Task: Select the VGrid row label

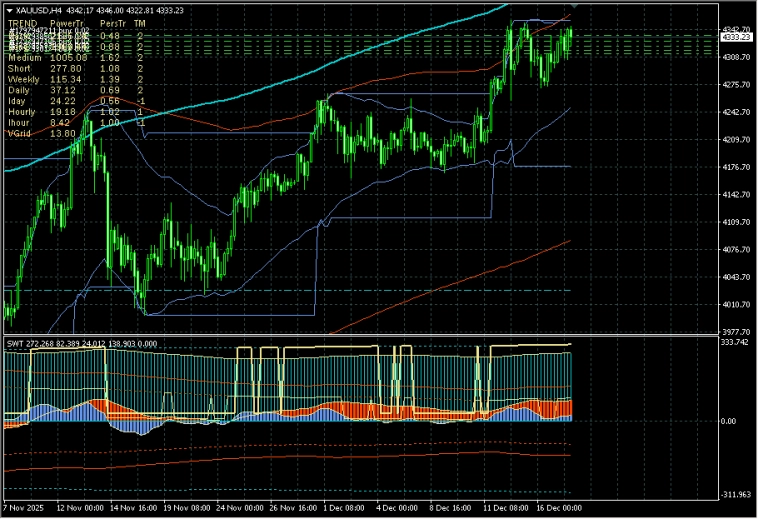Action: pyautogui.click(x=20, y=133)
